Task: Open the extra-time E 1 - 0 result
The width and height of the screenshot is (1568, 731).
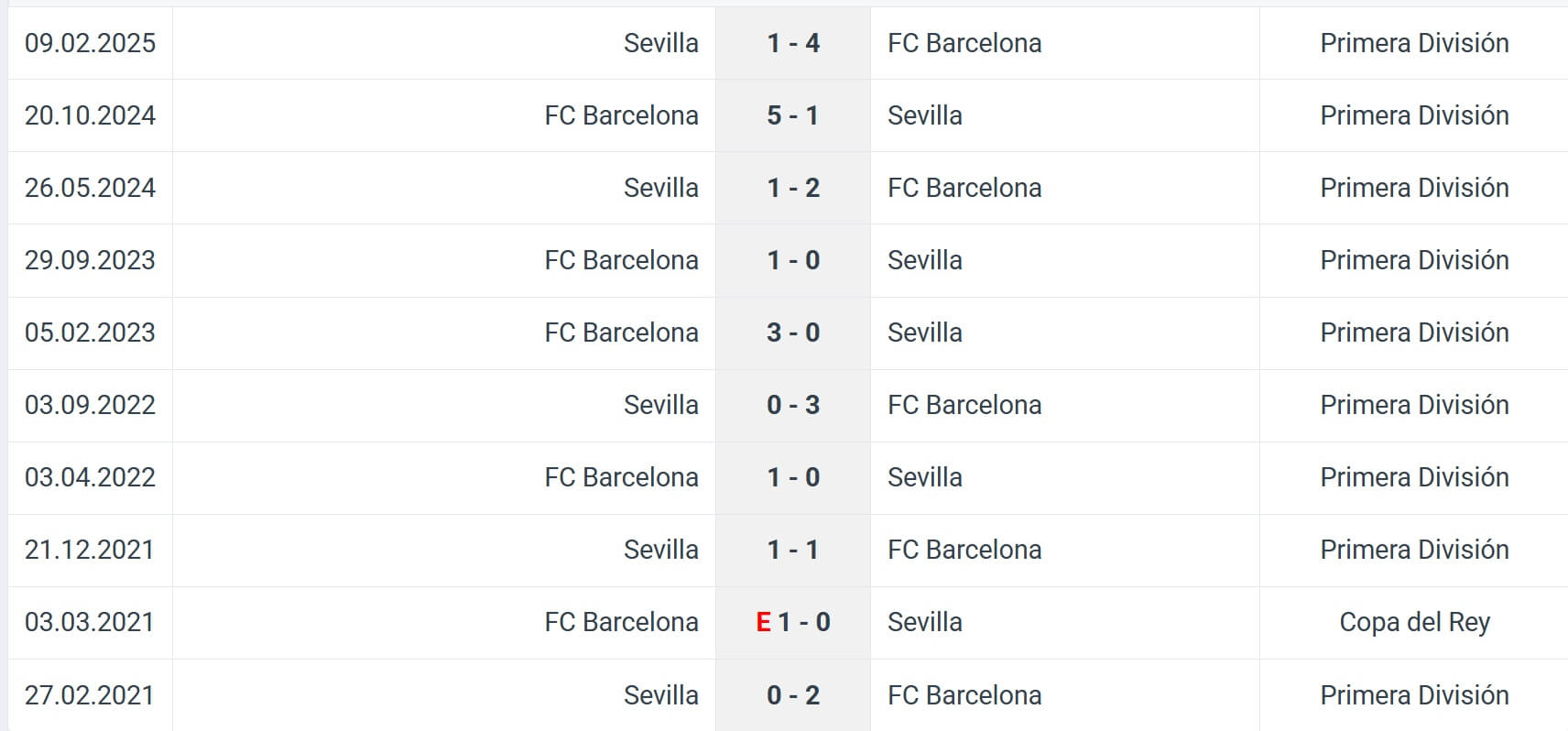Action: pyautogui.click(x=793, y=622)
